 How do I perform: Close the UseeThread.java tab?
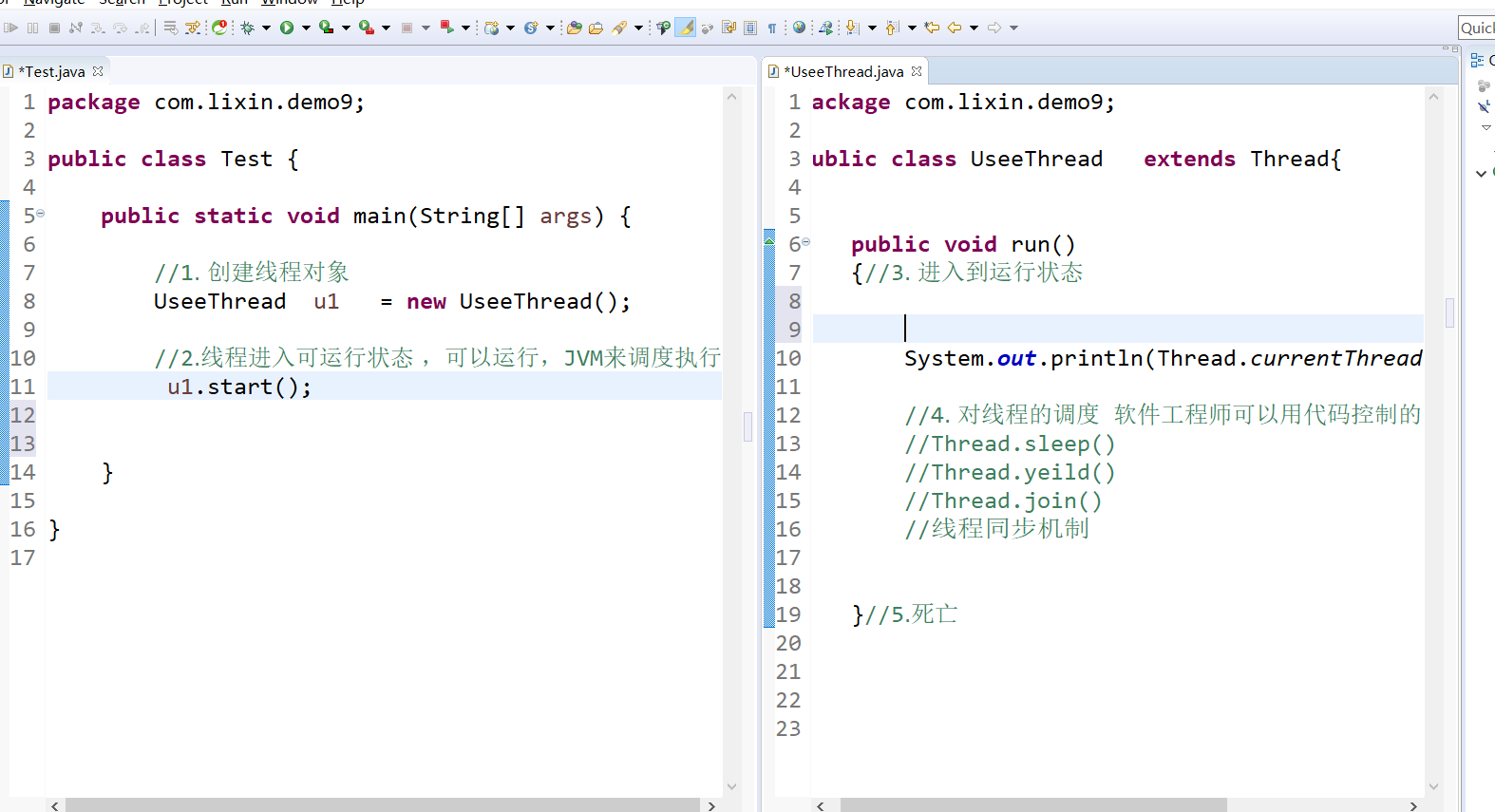(x=917, y=71)
